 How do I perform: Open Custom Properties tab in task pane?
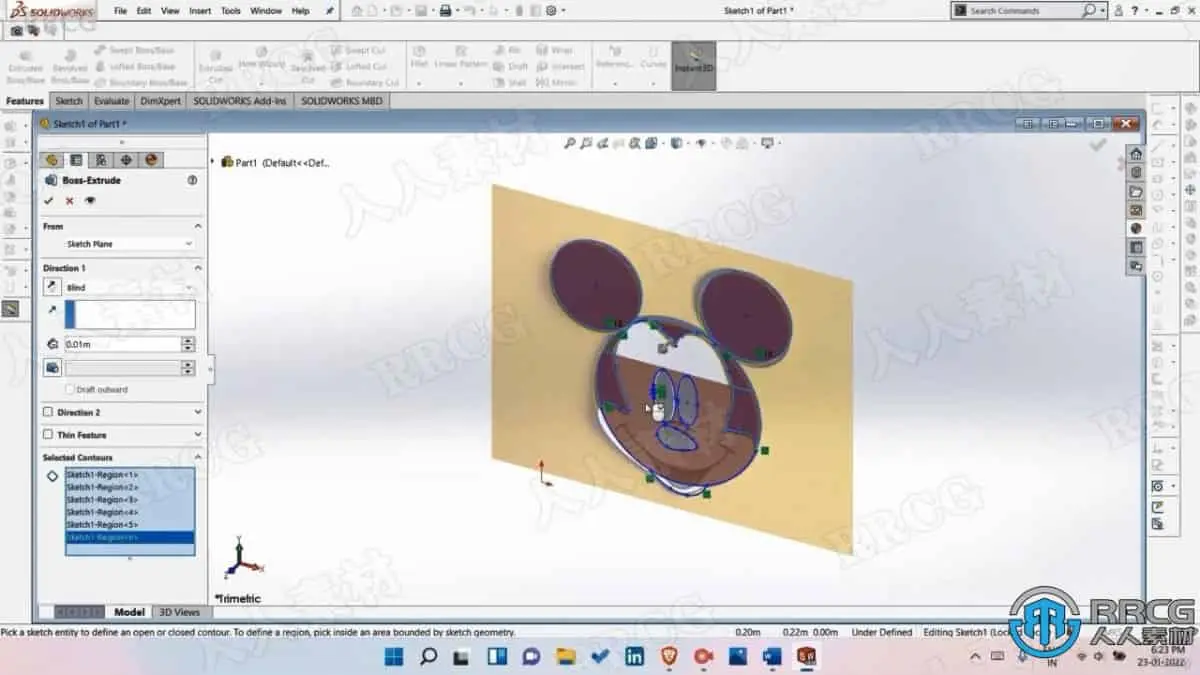pyautogui.click(x=1136, y=248)
